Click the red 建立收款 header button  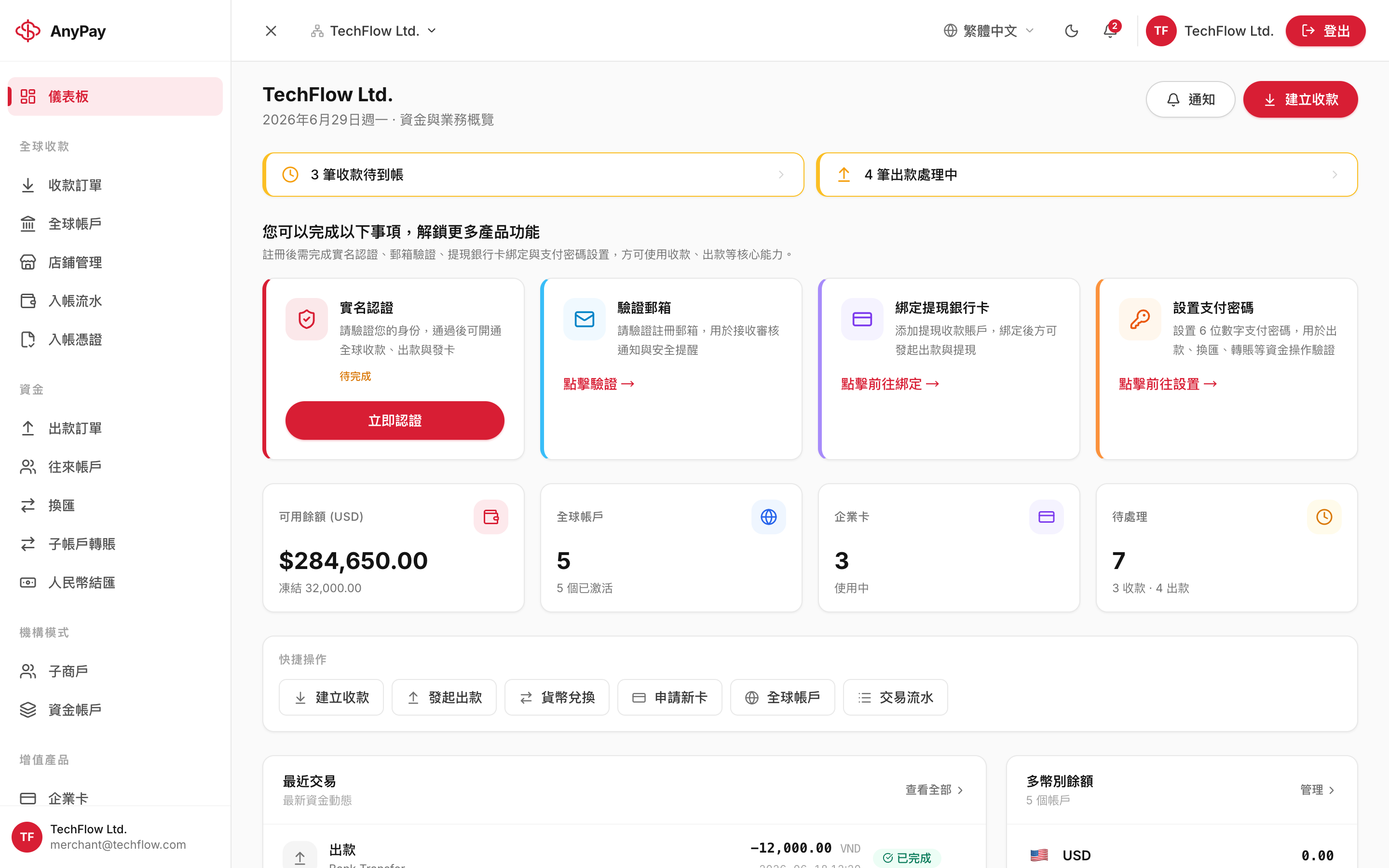(1300, 99)
